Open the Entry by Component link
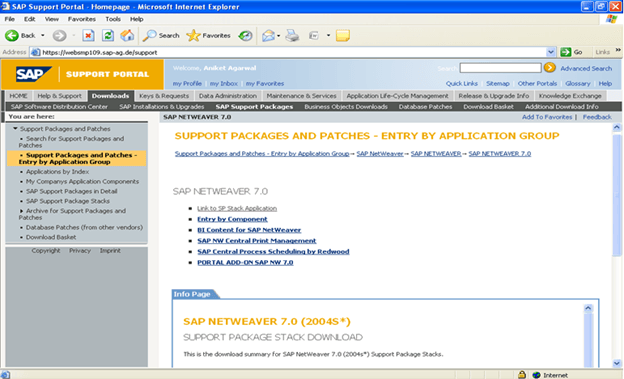The width and height of the screenshot is (624, 379). point(232,219)
